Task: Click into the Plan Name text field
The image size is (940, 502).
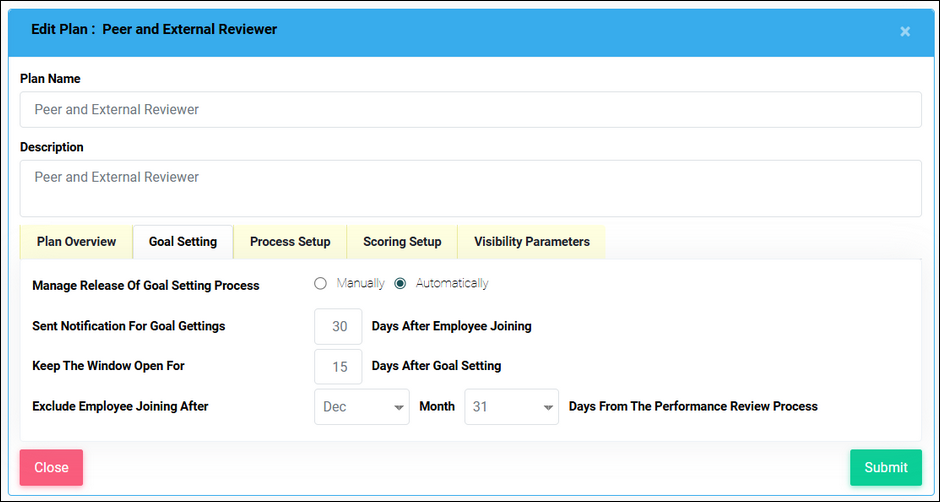Action: tap(470, 110)
